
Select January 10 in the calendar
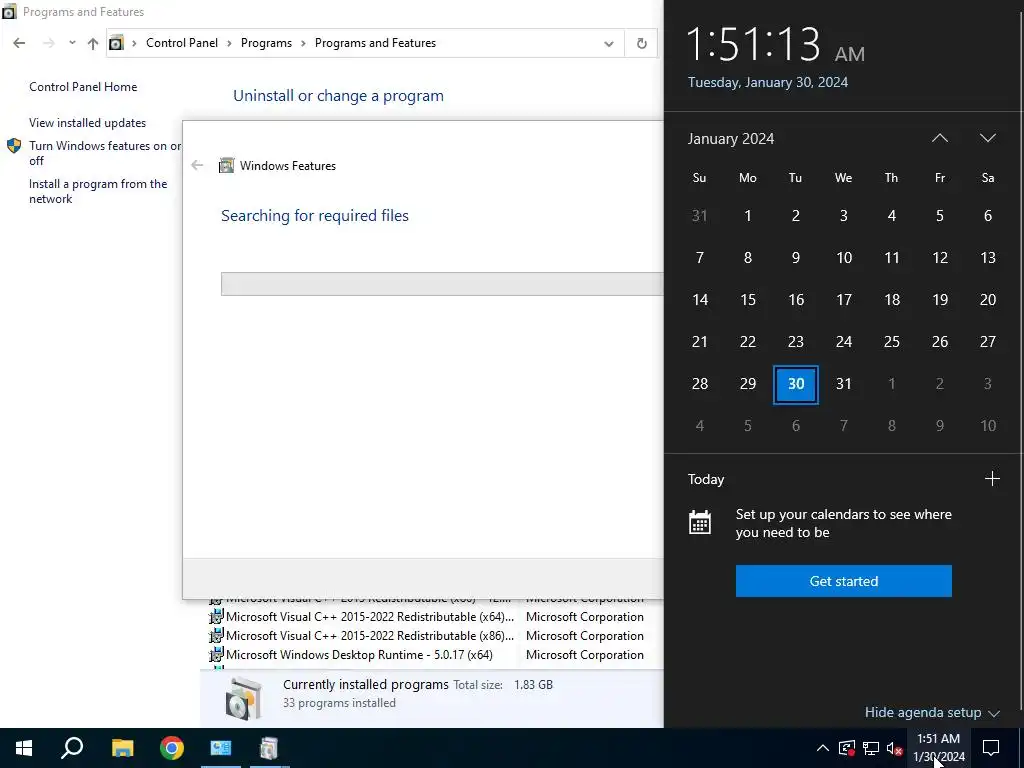click(x=844, y=258)
